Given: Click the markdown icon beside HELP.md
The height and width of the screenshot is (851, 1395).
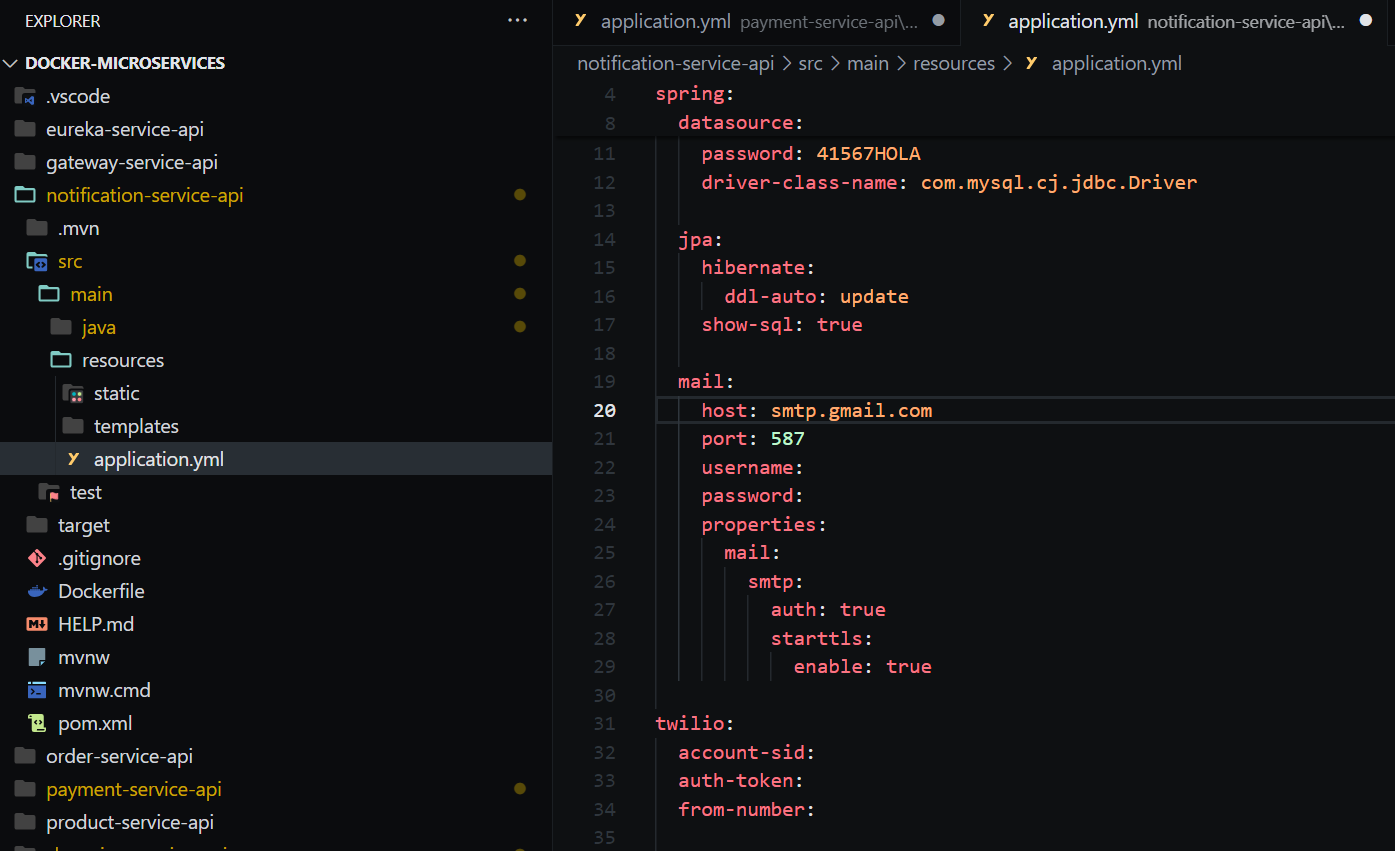Looking at the screenshot, I should 38,624.
